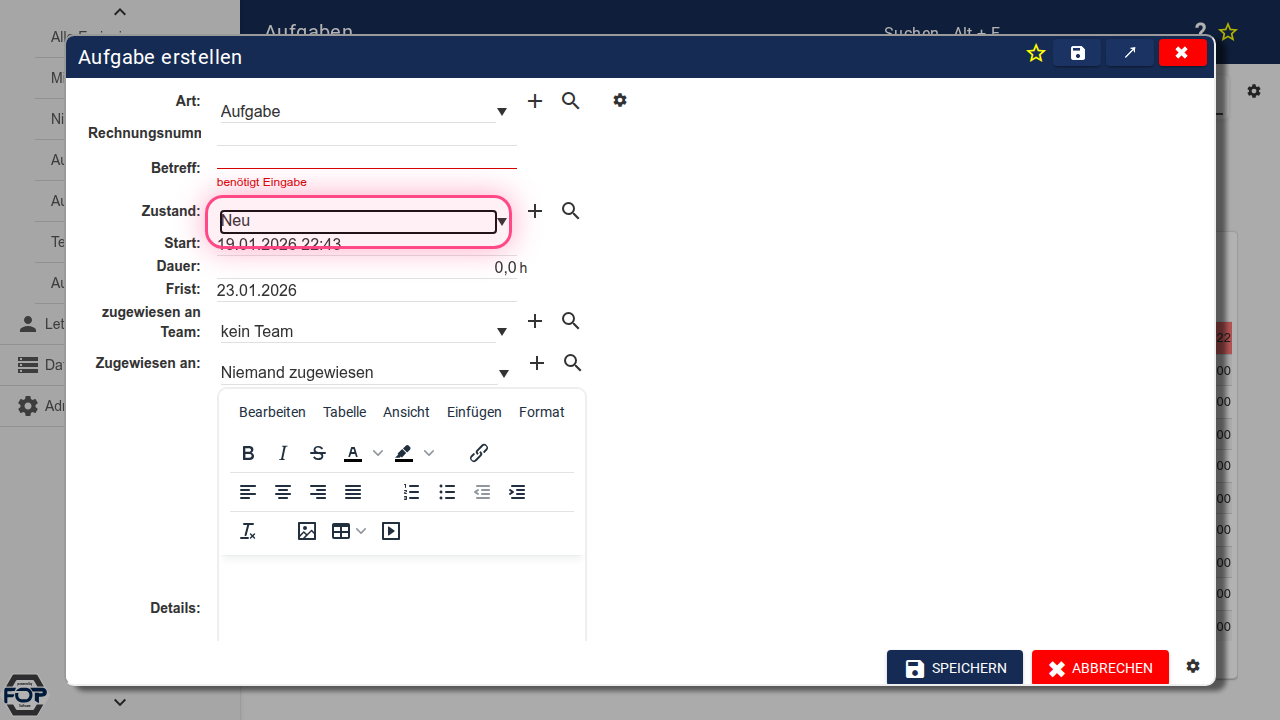
Task: Toggle bulleted list formatting
Action: tap(447, 492)
